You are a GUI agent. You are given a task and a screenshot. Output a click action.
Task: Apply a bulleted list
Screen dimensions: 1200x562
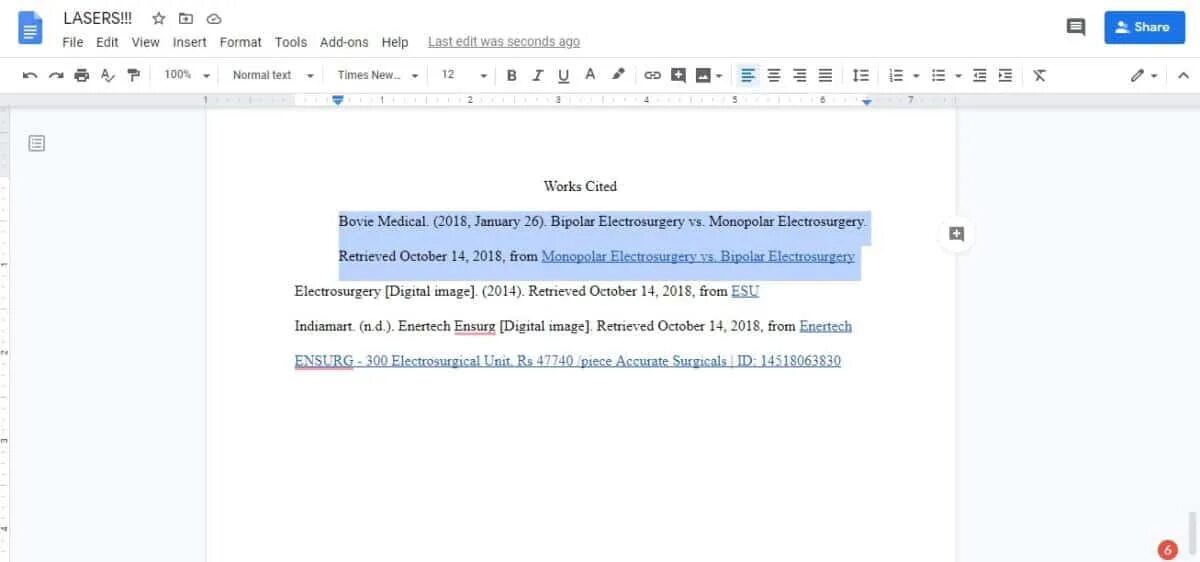(x=938, y=75)
